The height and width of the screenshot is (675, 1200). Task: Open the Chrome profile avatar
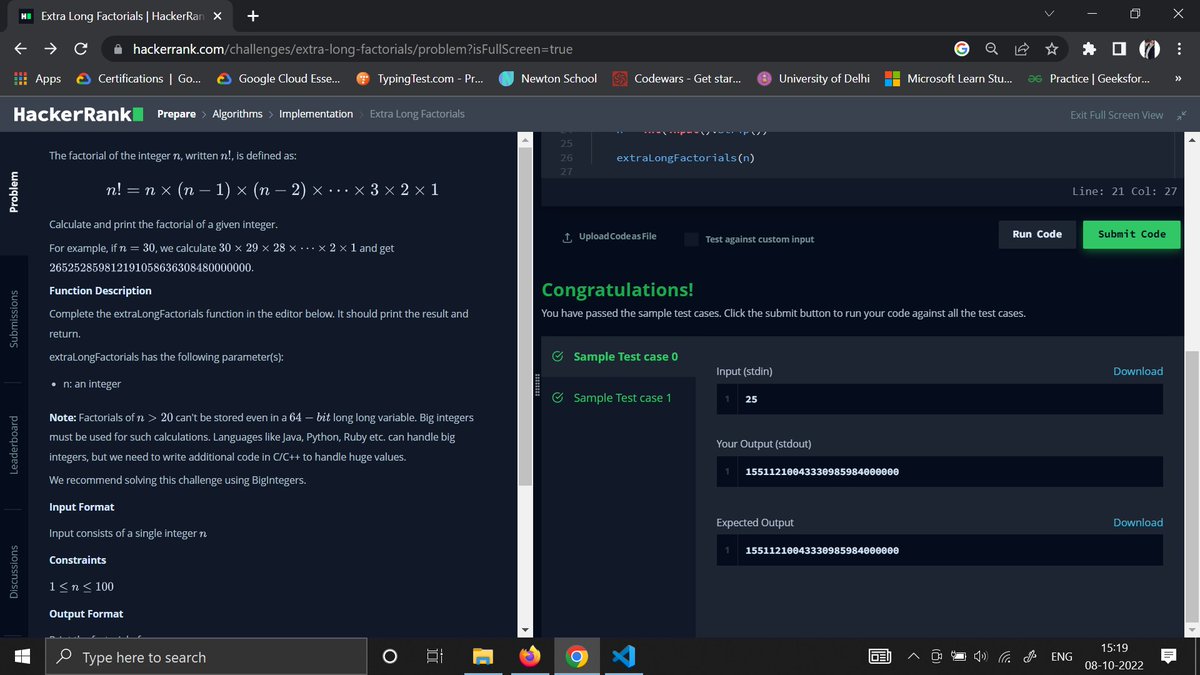[x=1149, y=48]
